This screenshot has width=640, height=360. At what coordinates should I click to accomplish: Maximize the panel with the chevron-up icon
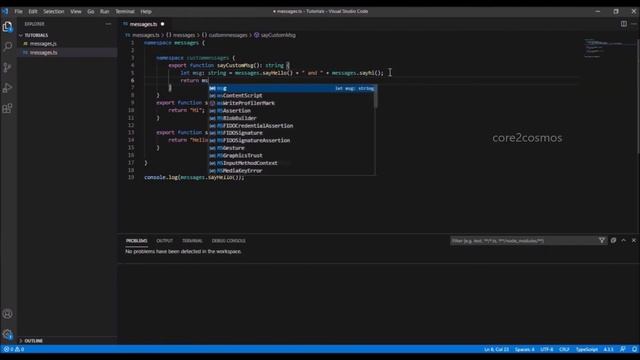[x=623, y=241]
